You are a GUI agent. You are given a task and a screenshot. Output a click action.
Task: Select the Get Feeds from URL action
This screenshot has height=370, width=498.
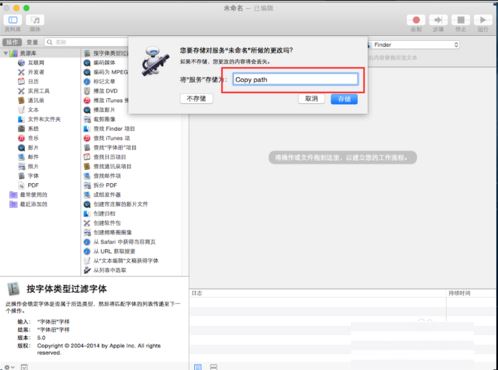(114, 251)
